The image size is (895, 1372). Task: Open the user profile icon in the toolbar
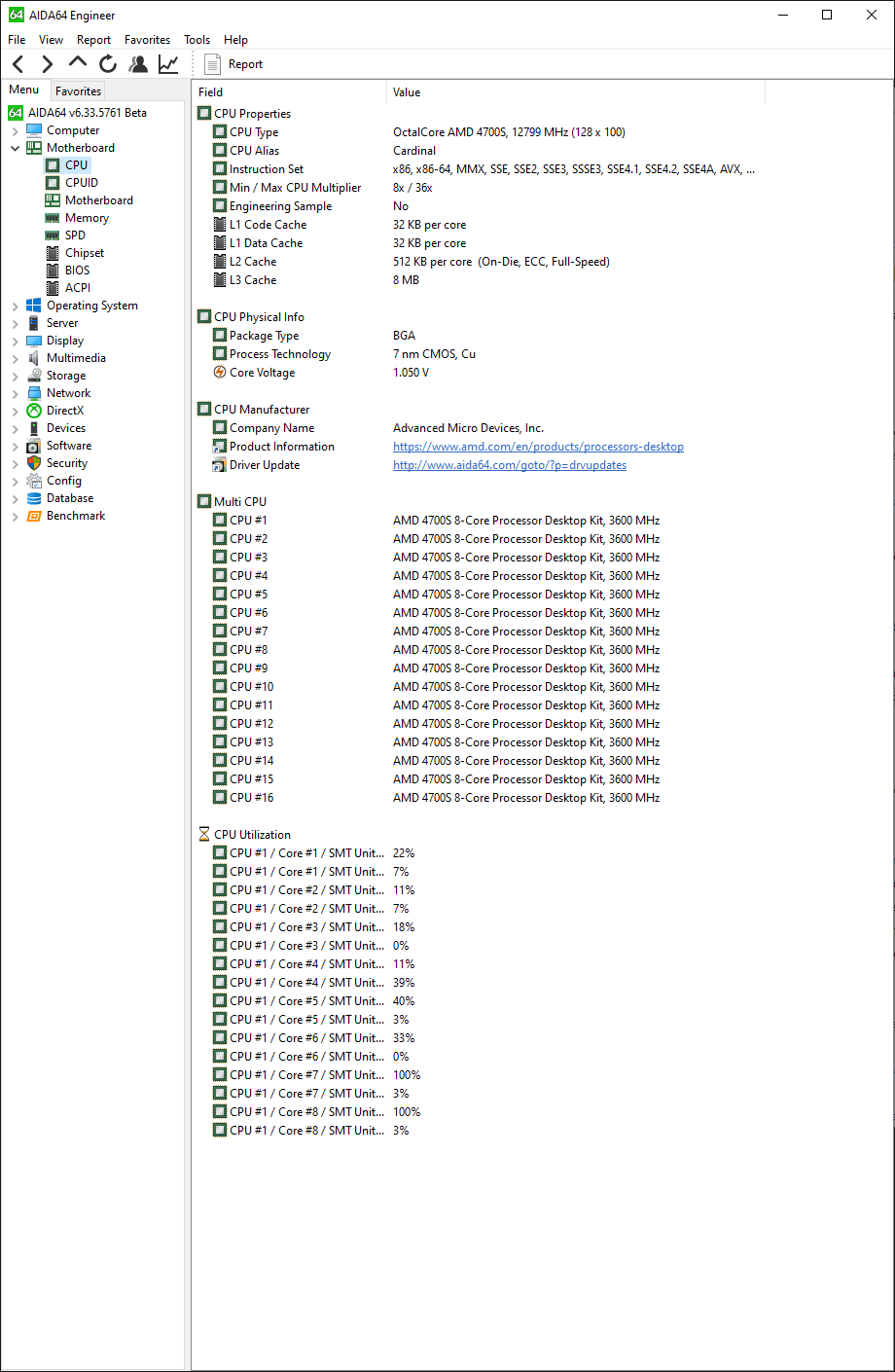pos(138,64)
